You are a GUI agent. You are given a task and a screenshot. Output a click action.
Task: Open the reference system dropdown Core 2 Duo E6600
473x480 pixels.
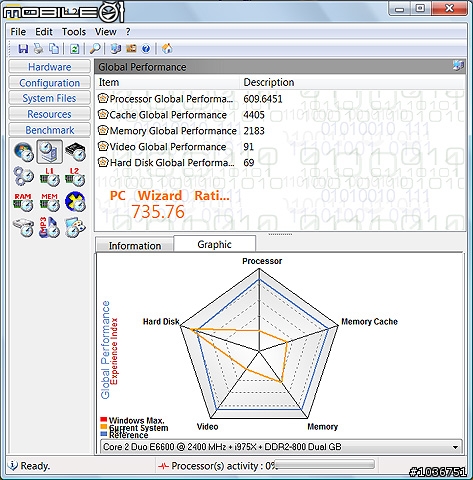tap(281, 447)
